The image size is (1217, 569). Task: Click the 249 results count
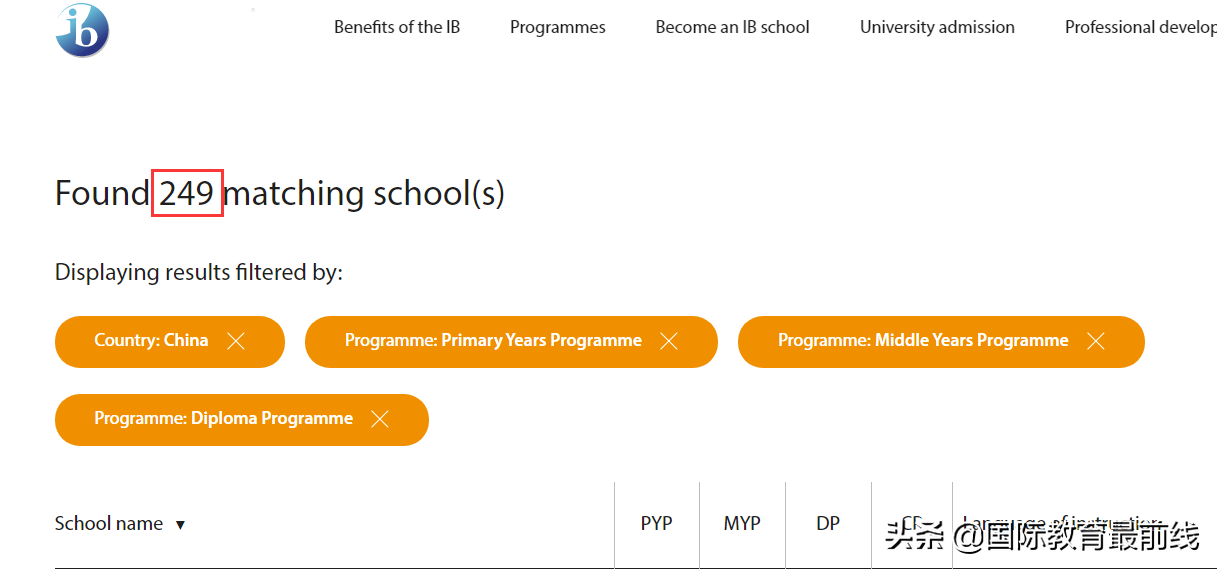point(187,193)
